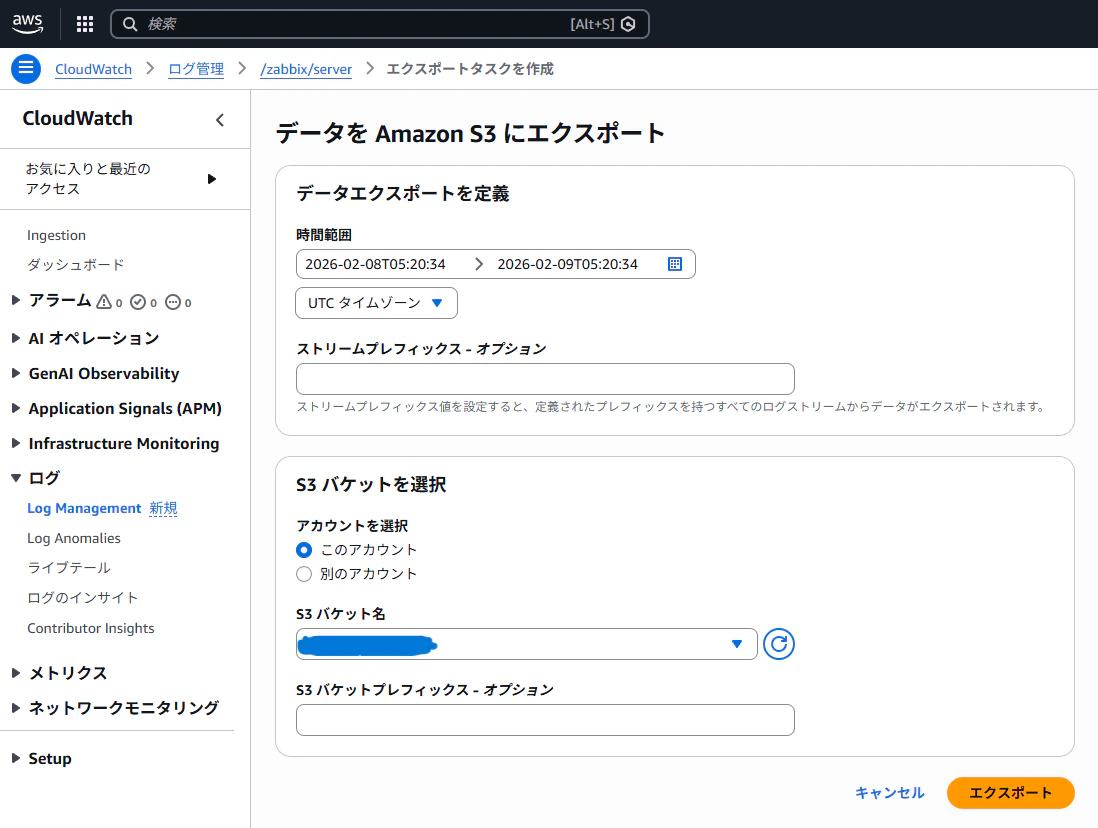Expand the AI オペレーション section
This screenshot has width=1098, height=828.
coord(15,338)
